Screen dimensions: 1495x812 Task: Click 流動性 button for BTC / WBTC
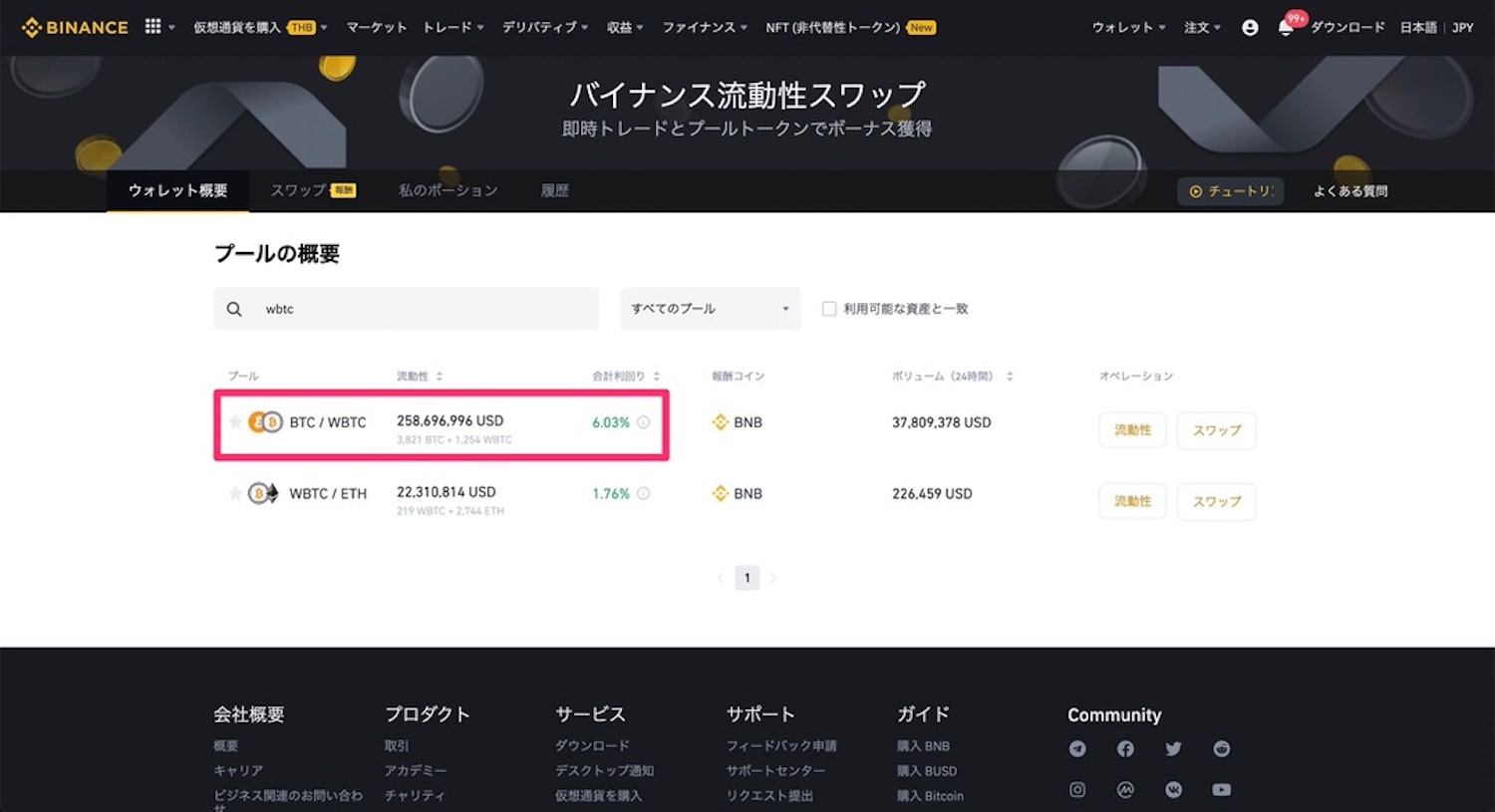pyautogui.click(x=1132, y=430)
